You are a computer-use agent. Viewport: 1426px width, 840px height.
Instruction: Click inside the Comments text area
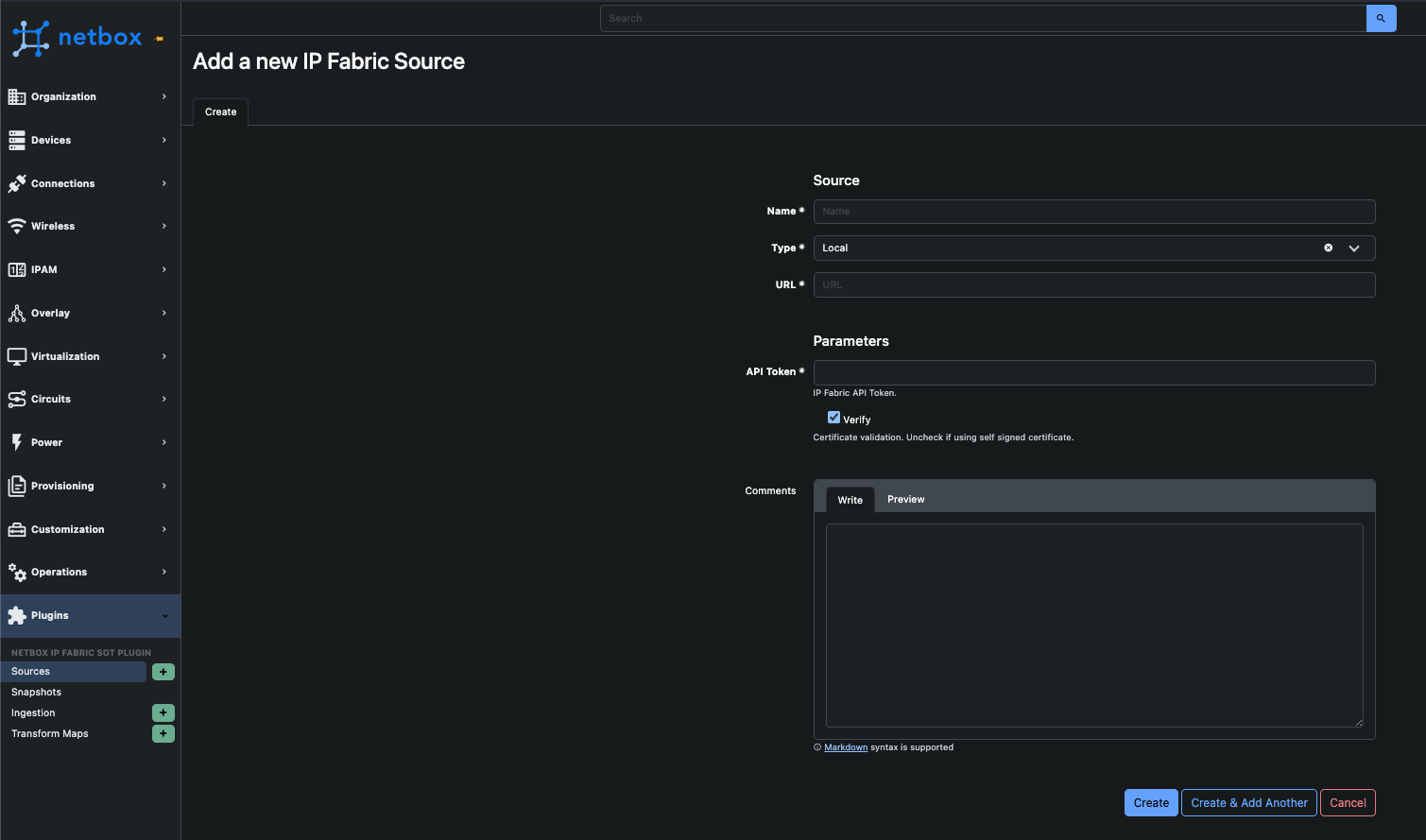tap(1094, 626)
